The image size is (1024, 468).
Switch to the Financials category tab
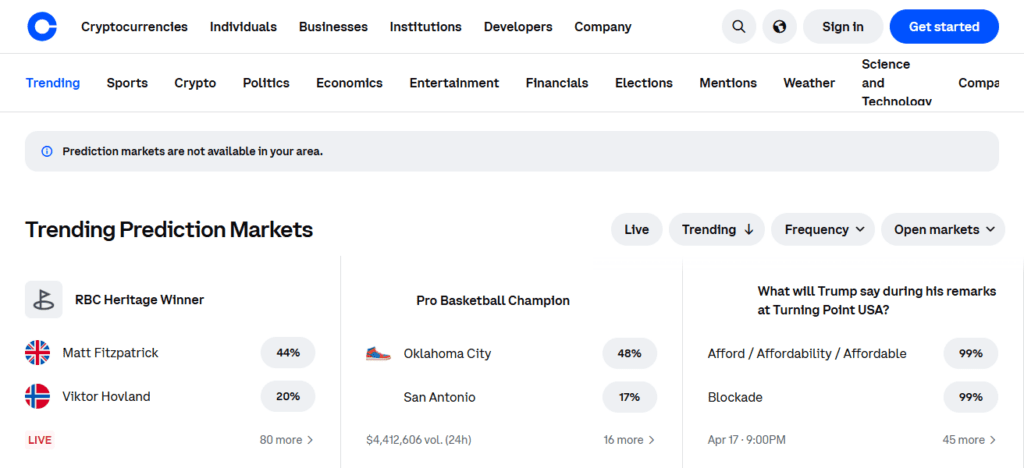point(557,83)
